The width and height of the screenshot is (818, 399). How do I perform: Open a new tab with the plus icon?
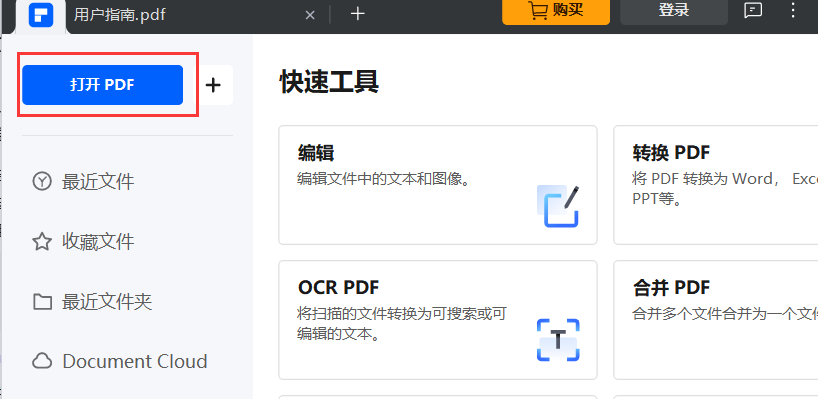pos(357,14)
